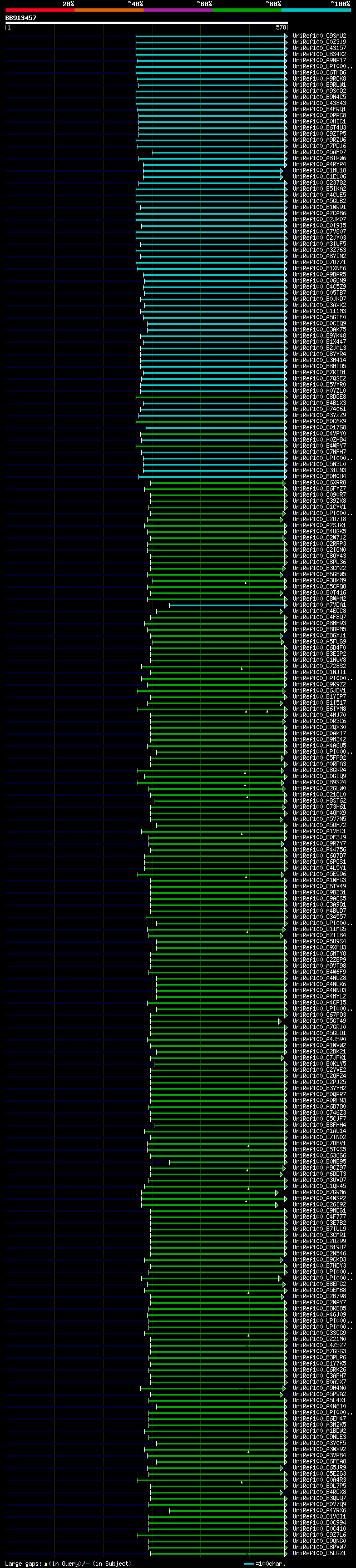Image resolution: width=356 pixels, height=1568 pixels.
Task: Click the UniRef100_B0M0U4 label
Action: (x=319, y=476)
